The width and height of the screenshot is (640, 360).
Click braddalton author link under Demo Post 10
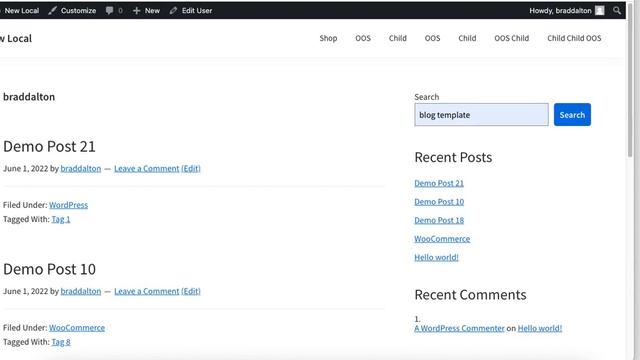coord(80,291)
